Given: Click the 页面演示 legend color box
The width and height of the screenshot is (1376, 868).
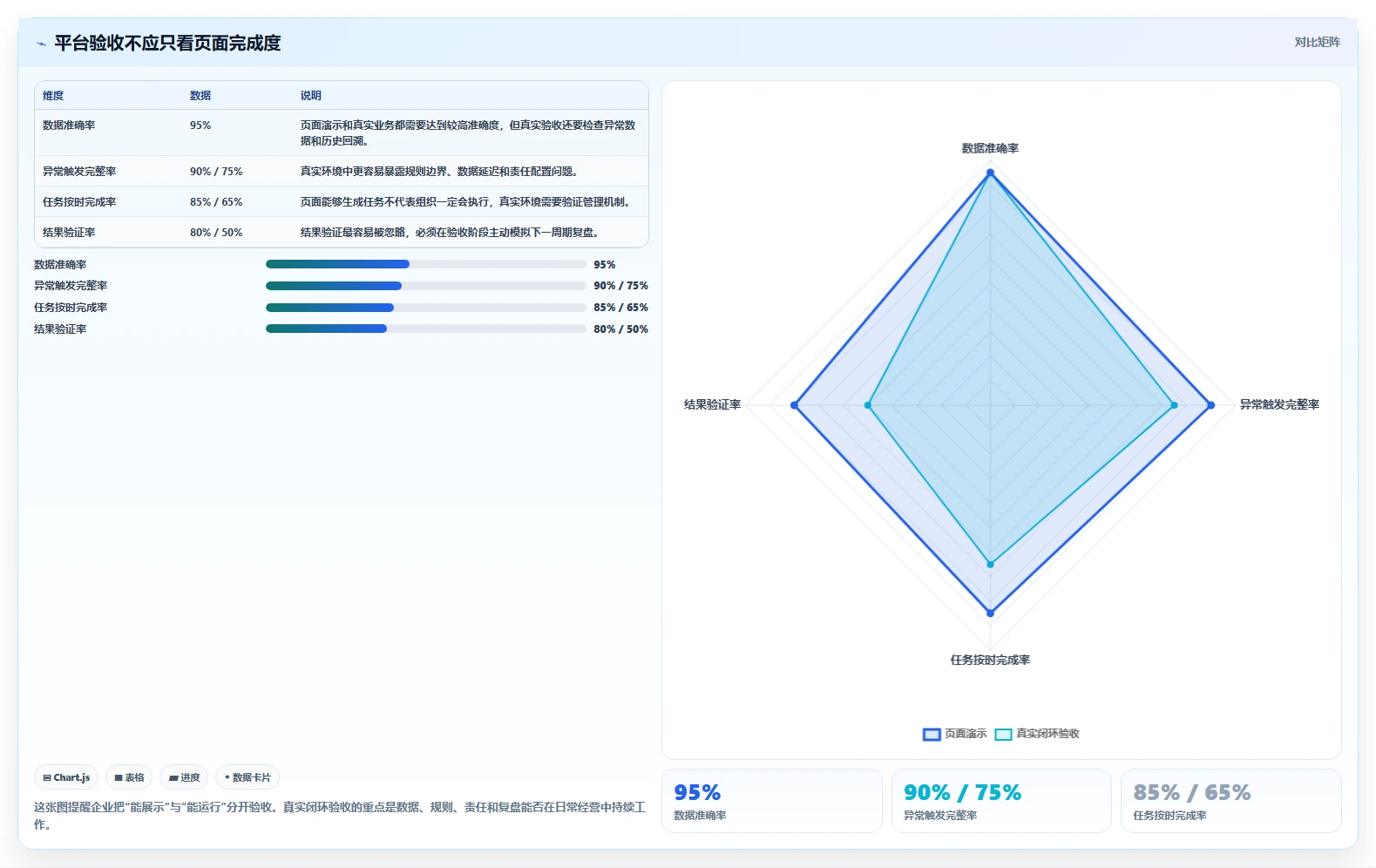Looking at the screenshot, I should [932, 734].
